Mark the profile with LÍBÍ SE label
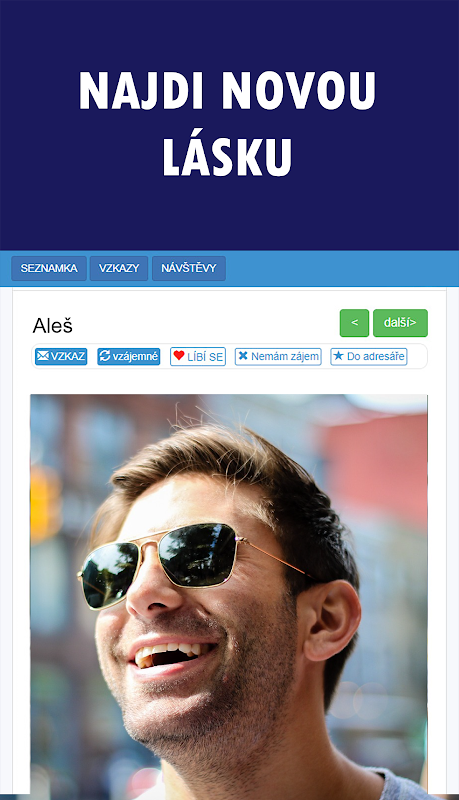Screen dimensions: 459x800 [205, 357]
